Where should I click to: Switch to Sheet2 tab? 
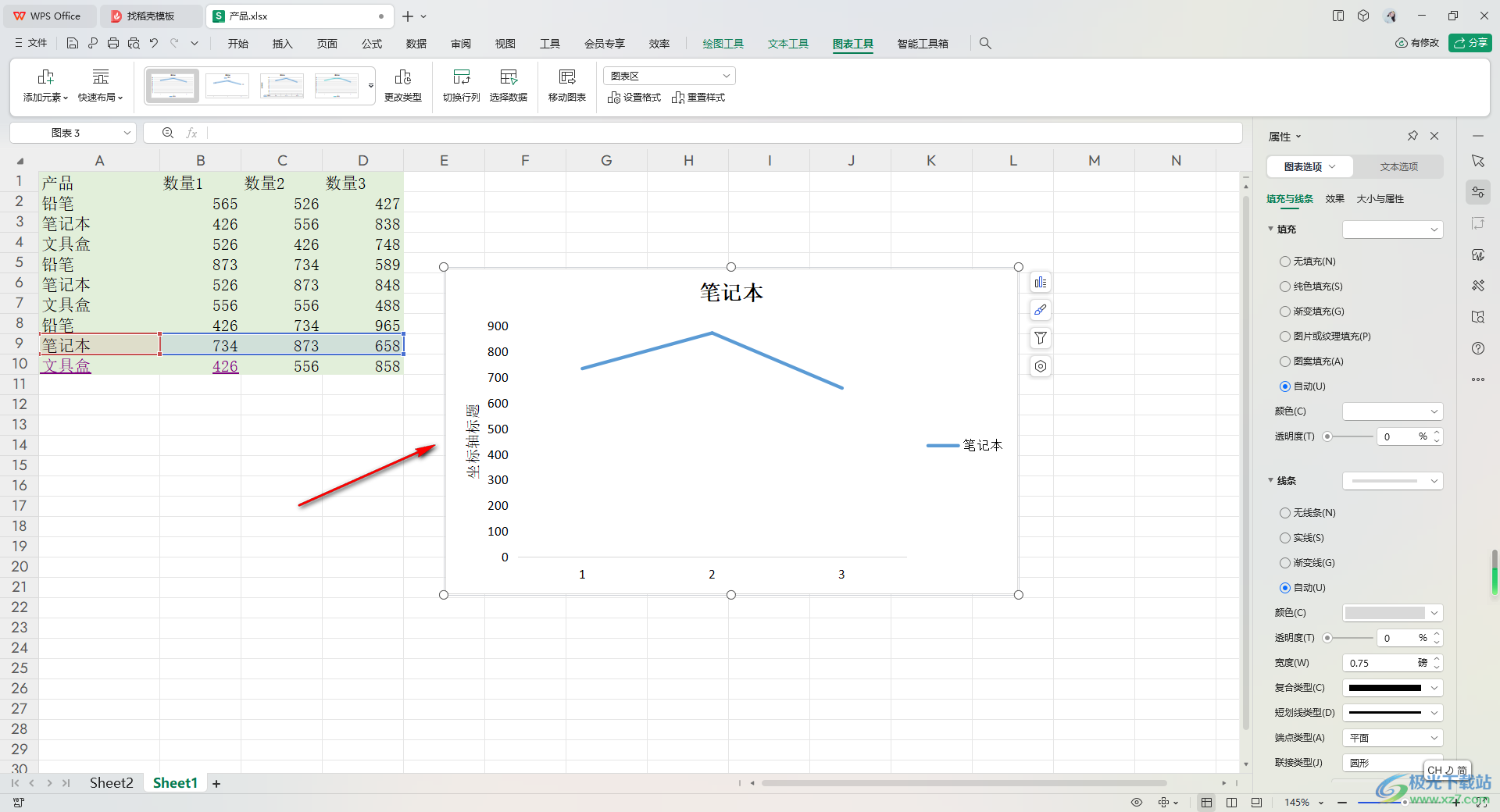[111, 783]
